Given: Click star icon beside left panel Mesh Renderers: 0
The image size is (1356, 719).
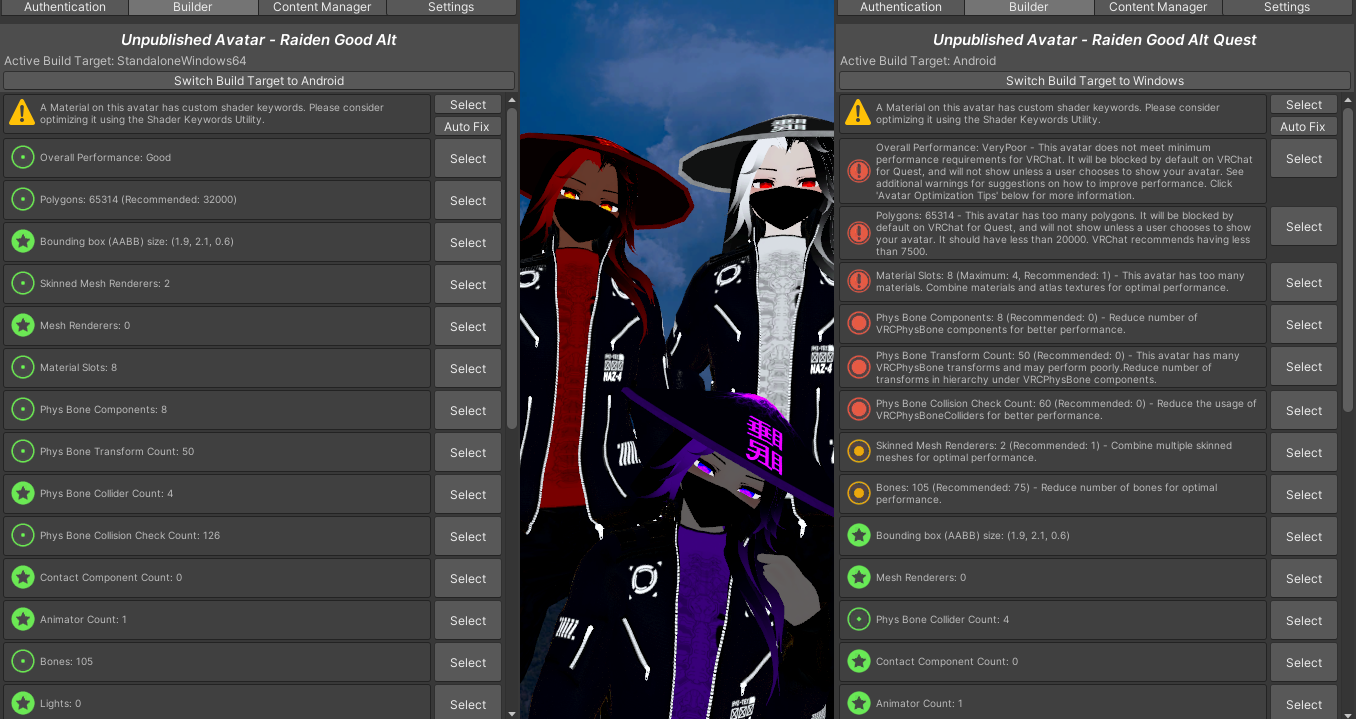Looking at the screenshot, I should tap(22, 325).
